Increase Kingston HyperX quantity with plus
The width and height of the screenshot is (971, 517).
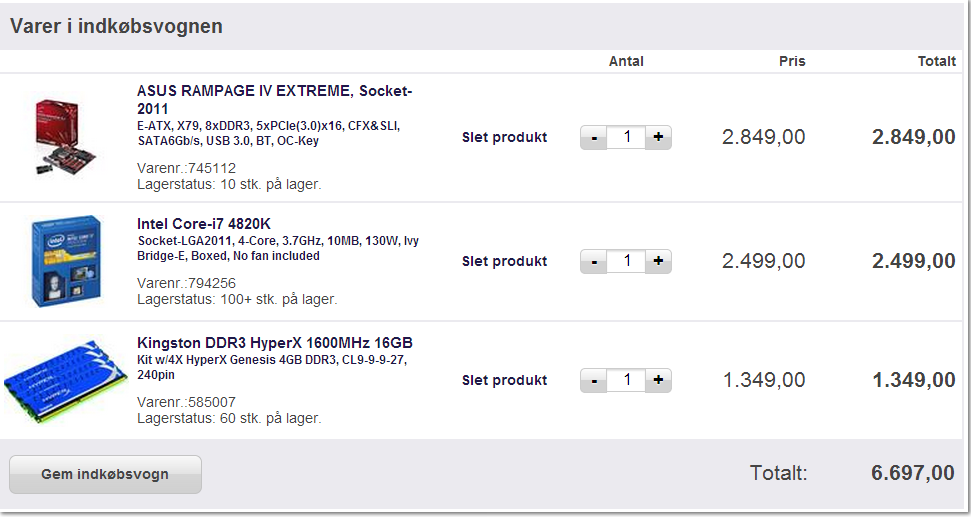pyautogui.click(x=658, y=380)
